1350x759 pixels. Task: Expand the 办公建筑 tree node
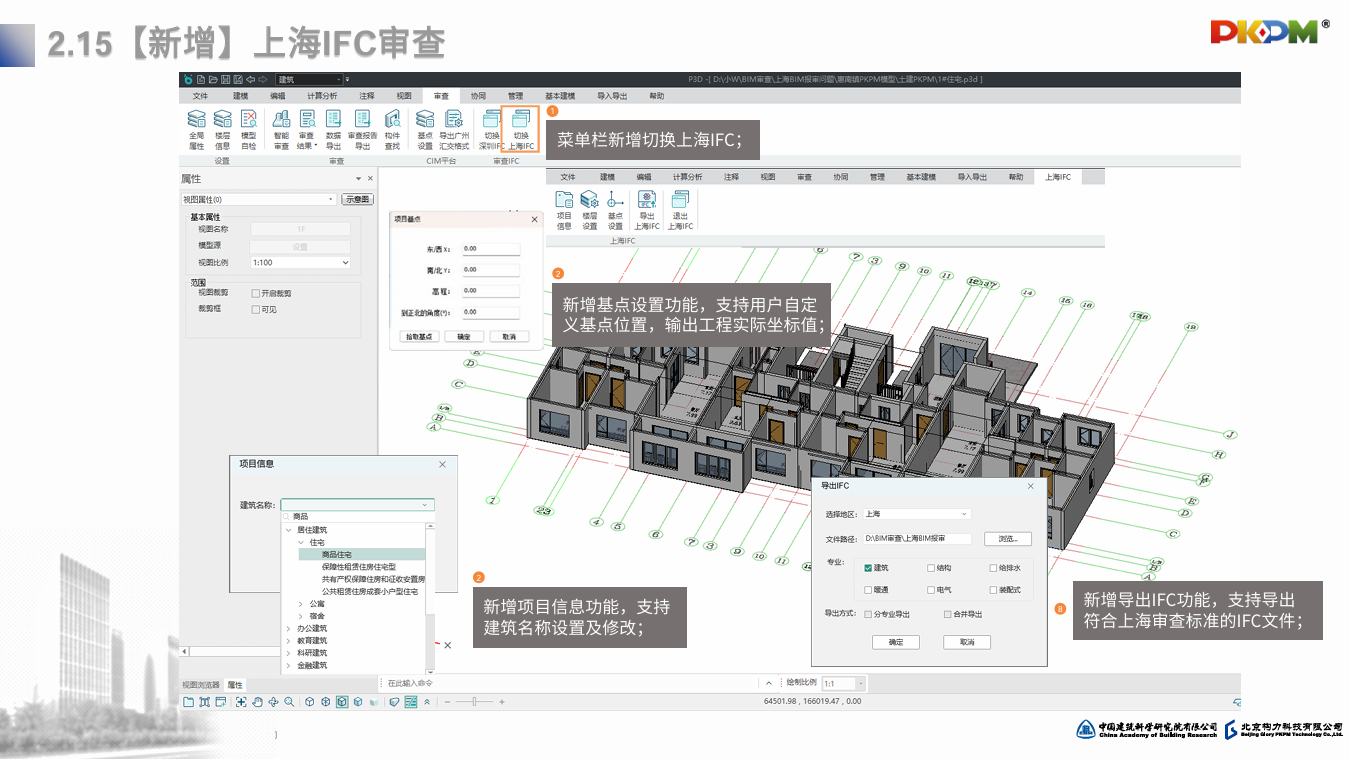(x=288, y=628)
